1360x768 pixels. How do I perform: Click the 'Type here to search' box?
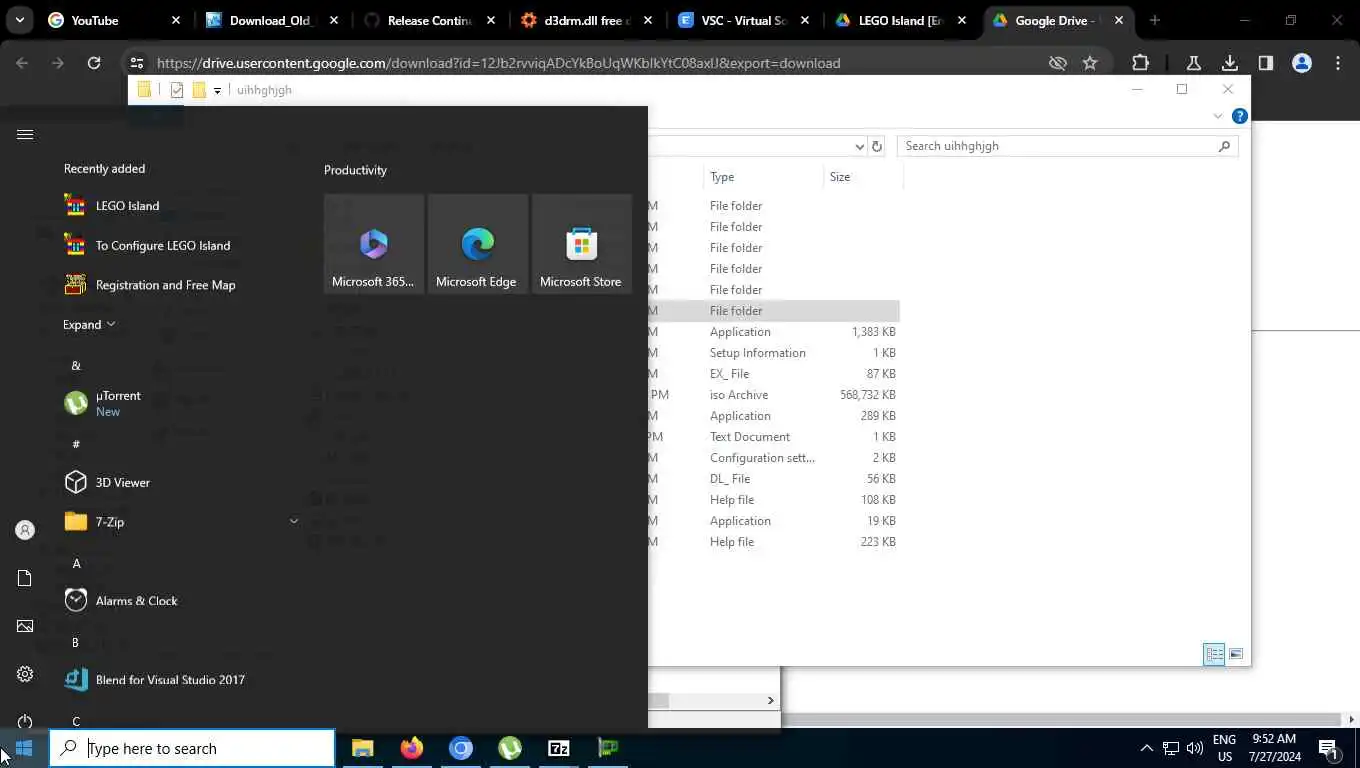[192, 748]
